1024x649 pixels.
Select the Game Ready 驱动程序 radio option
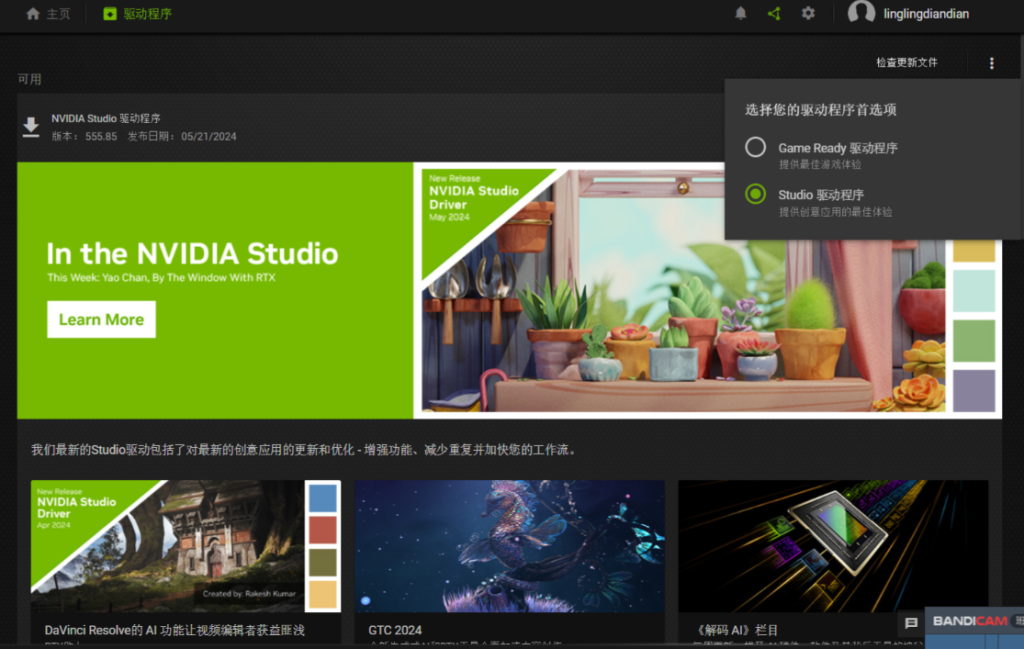[x=755, y=148]
